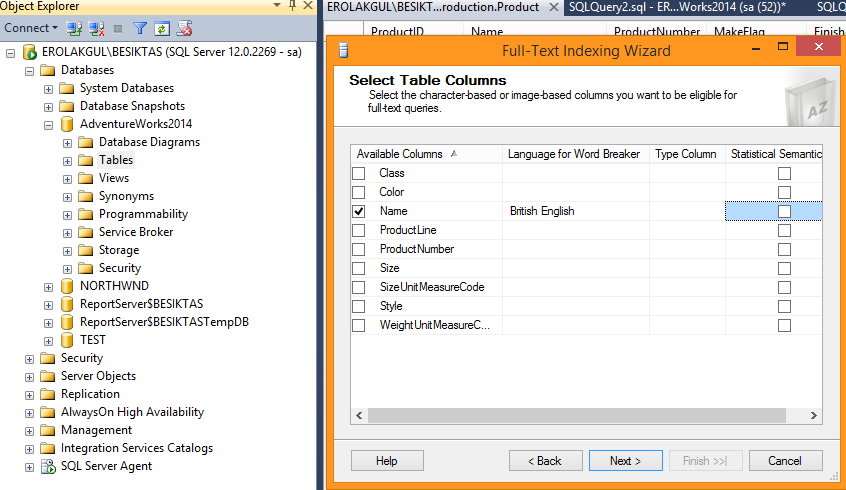Image resolution: width=846 pixels, height=490 pixels.
Task: Click the Disconnect server icon
Action: pos(96,28)
